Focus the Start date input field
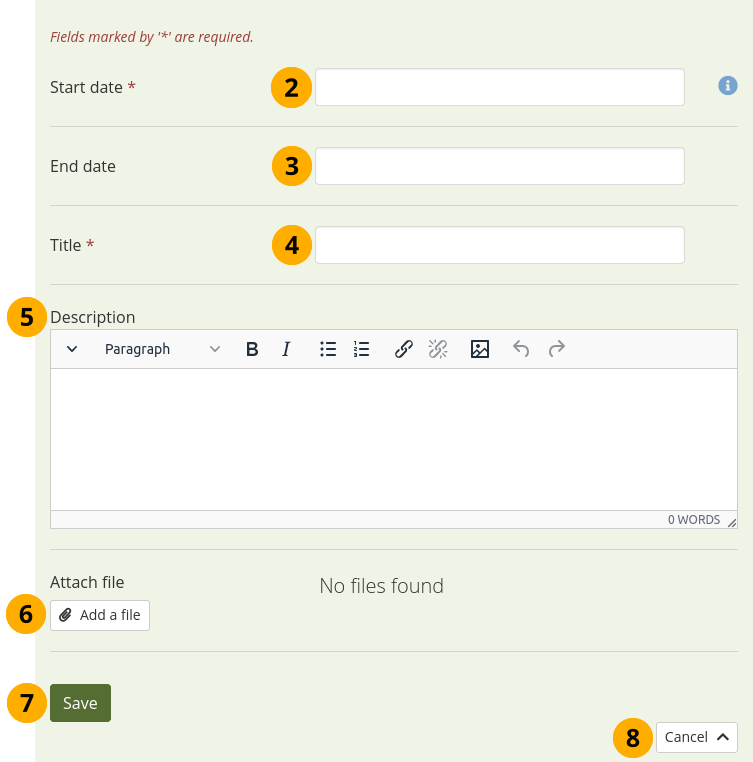This screenshot has width=753, height=762. (499, 87)
